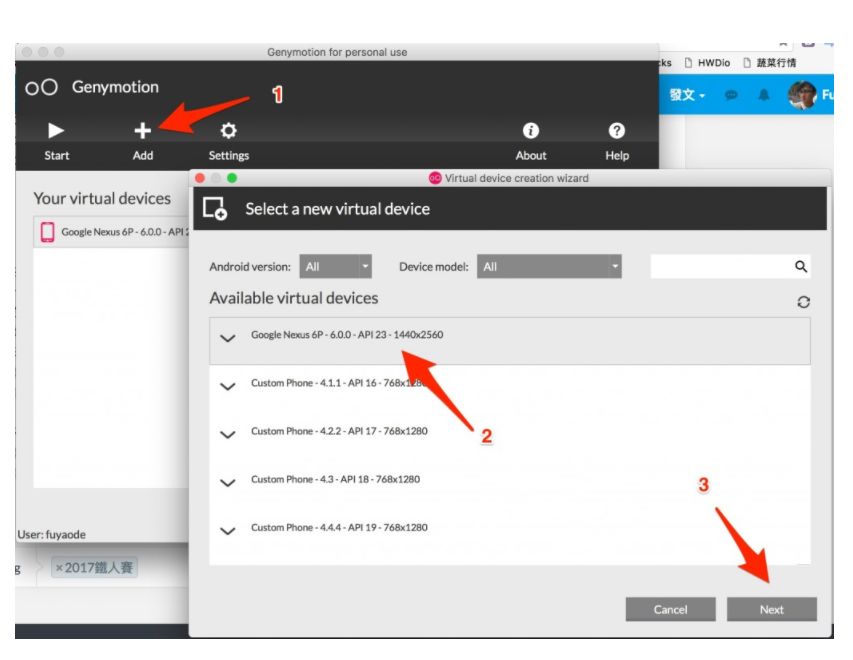Remove the 2017鐵人賽 tag
Viewport: 853px width, 660px height.
click(59, 568)
